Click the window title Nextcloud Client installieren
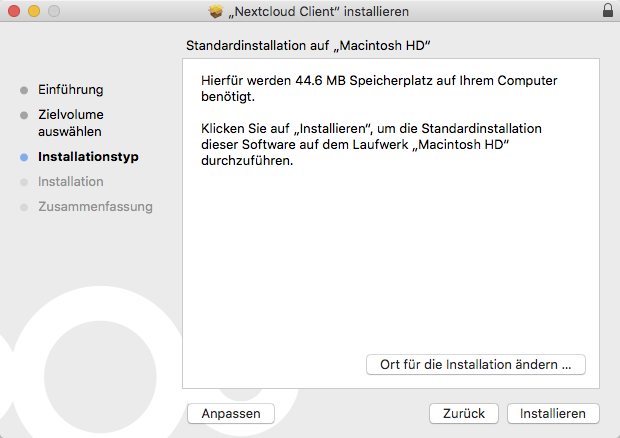This screenshot has height=438, width=620. (x=318, y=11)
